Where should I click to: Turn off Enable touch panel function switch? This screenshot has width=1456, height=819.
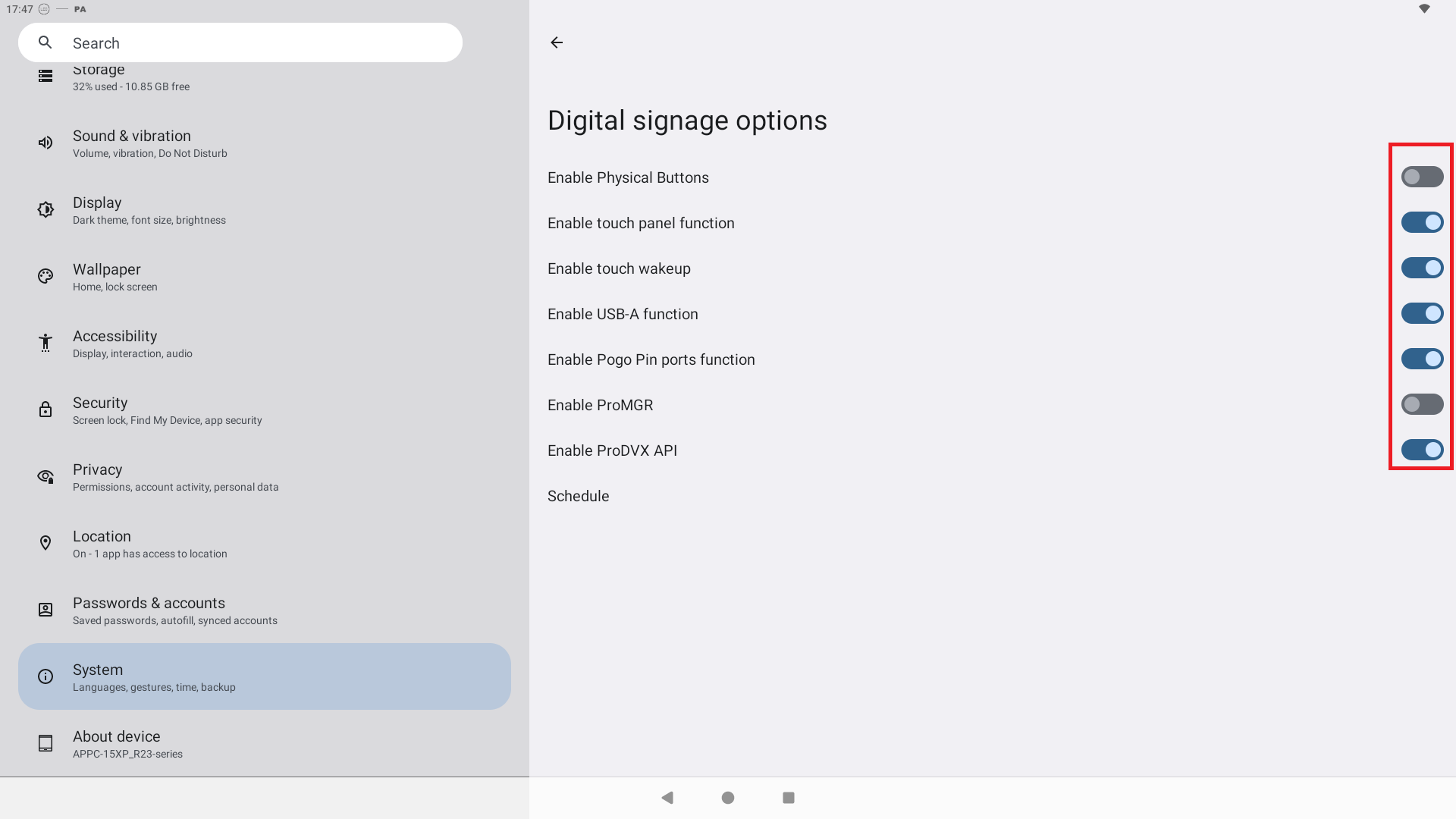tap(1422, 222)
